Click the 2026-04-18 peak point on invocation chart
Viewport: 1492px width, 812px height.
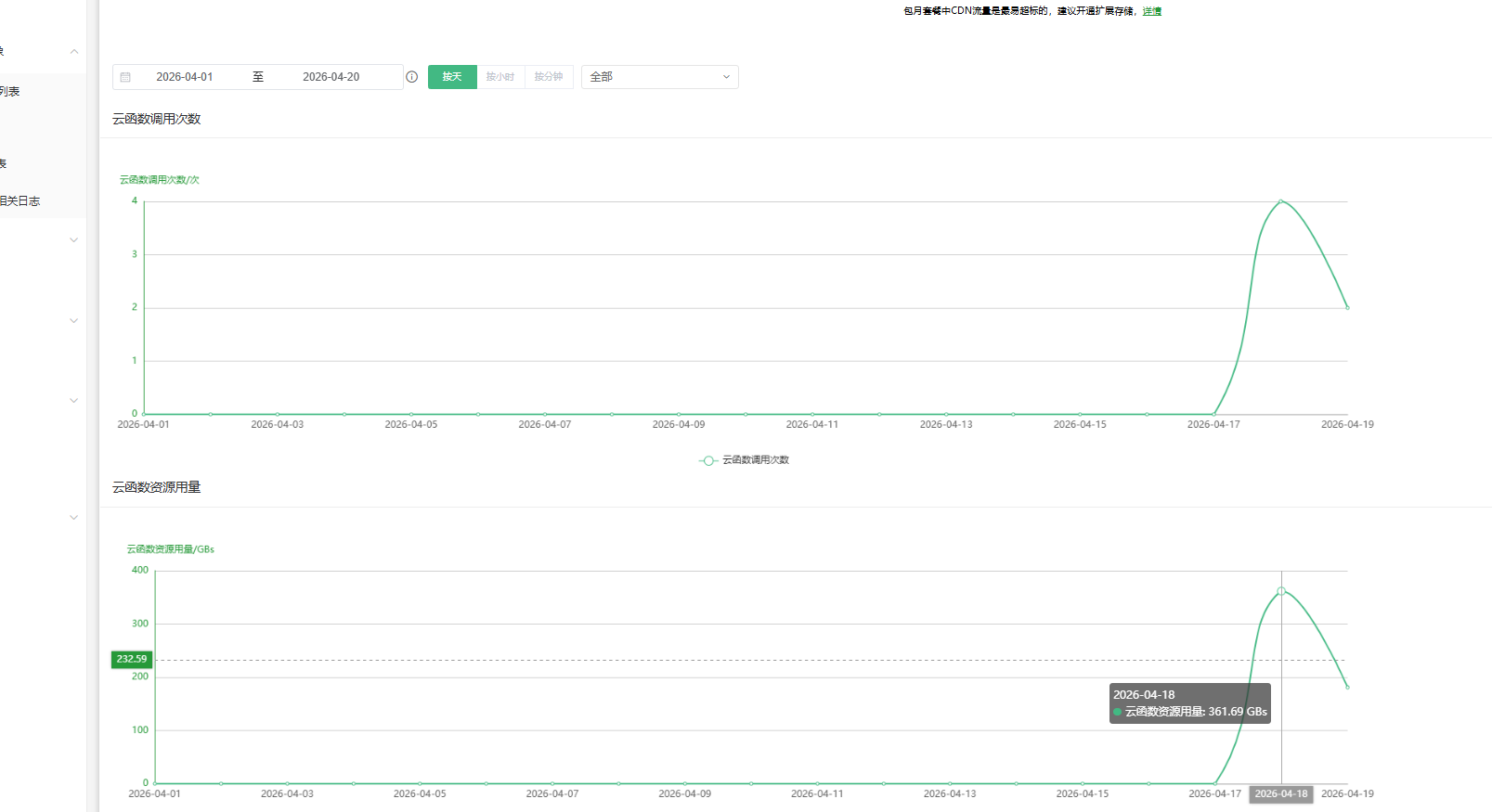tap(1280, 201)
